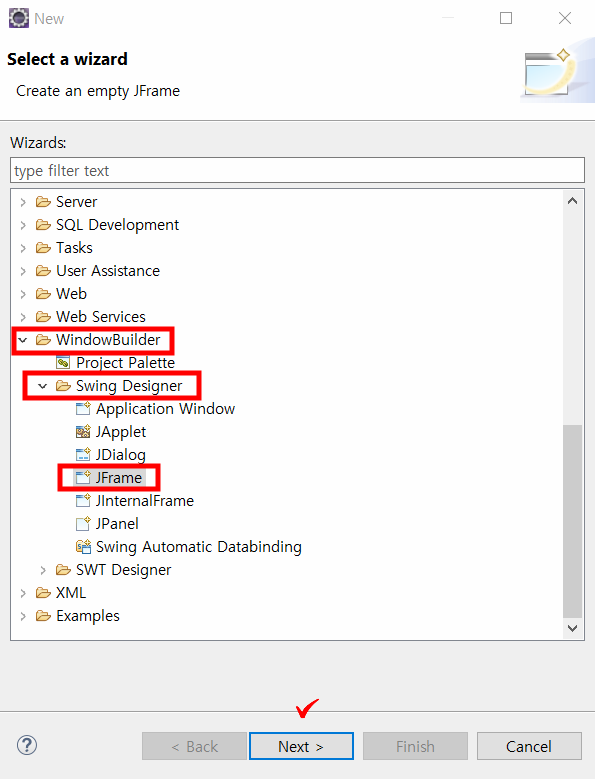Open help via the question mark icon
The width and height of the screenshot is (595, 779).
coord(27,745)
